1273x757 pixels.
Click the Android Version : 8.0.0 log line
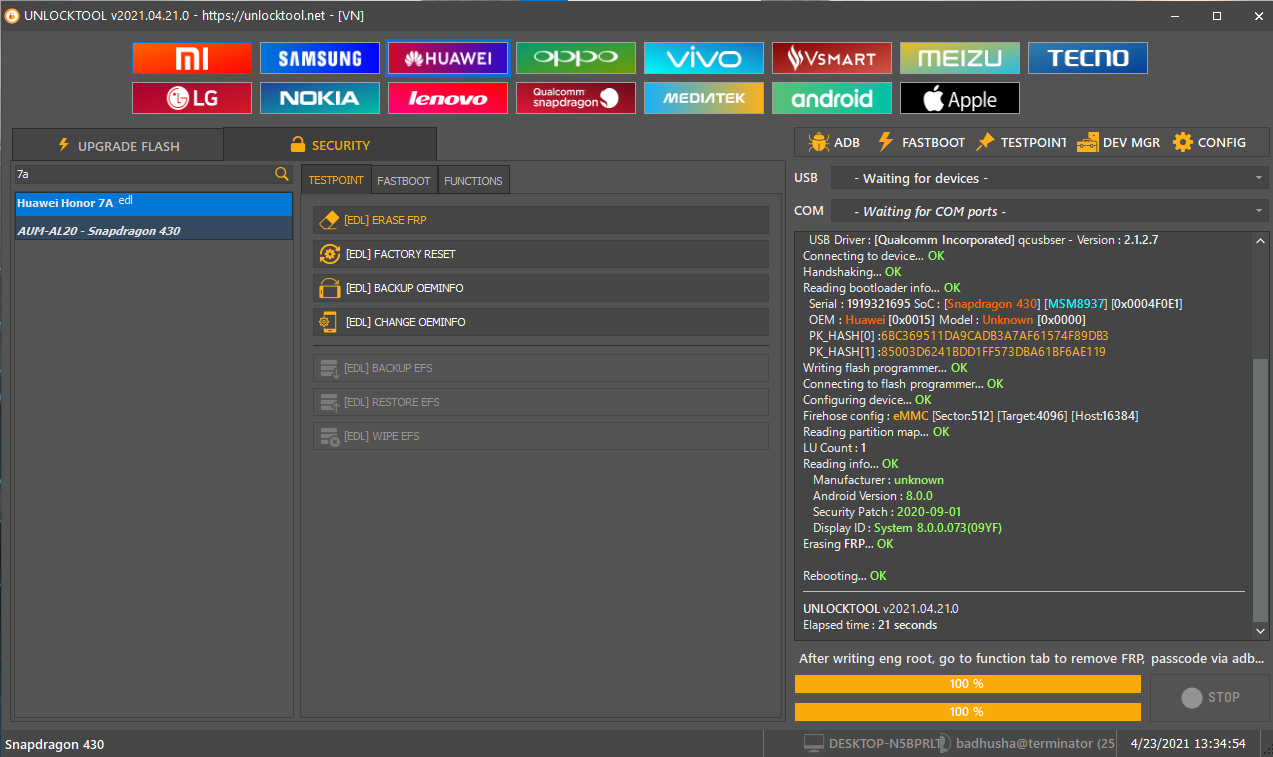point(873,496)
